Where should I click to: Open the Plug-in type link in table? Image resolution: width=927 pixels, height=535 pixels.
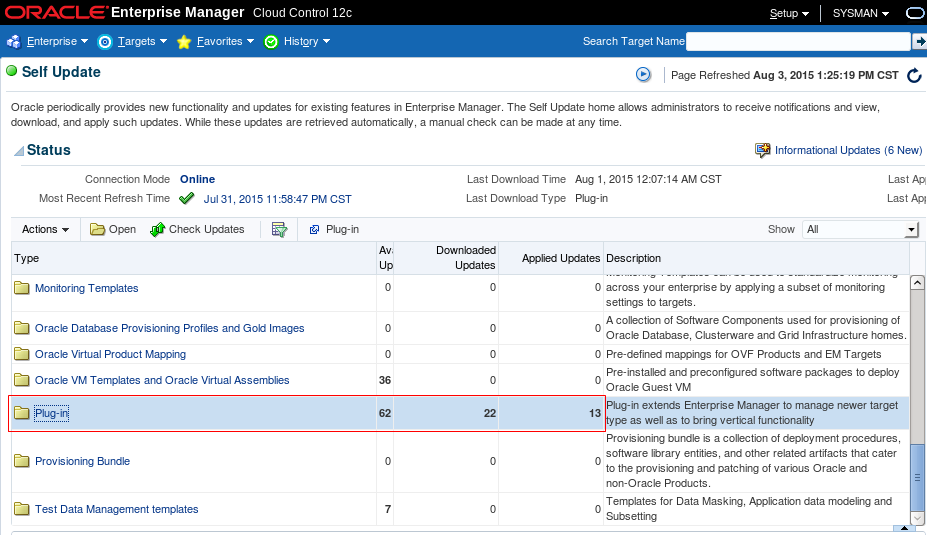[x=51, y=413]
